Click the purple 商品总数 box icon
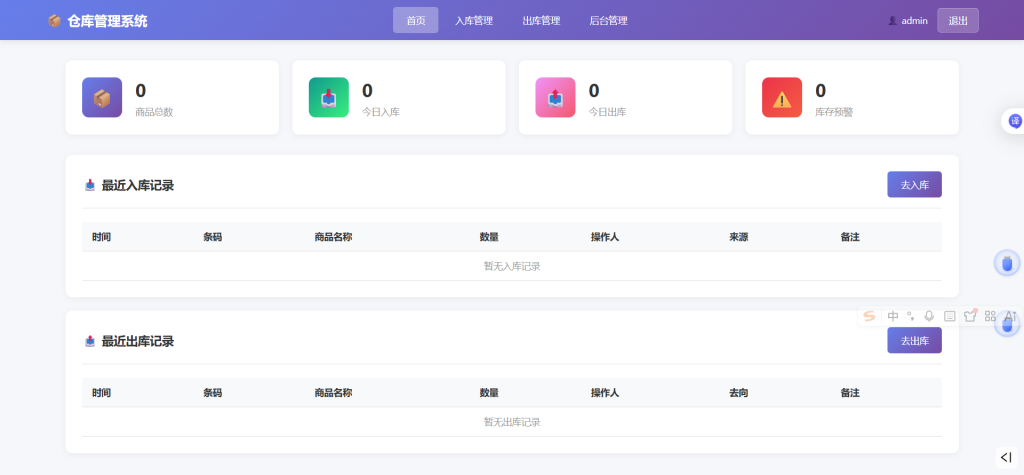The height and width of the screenshot is (475, 1024). tap(102, 97)
